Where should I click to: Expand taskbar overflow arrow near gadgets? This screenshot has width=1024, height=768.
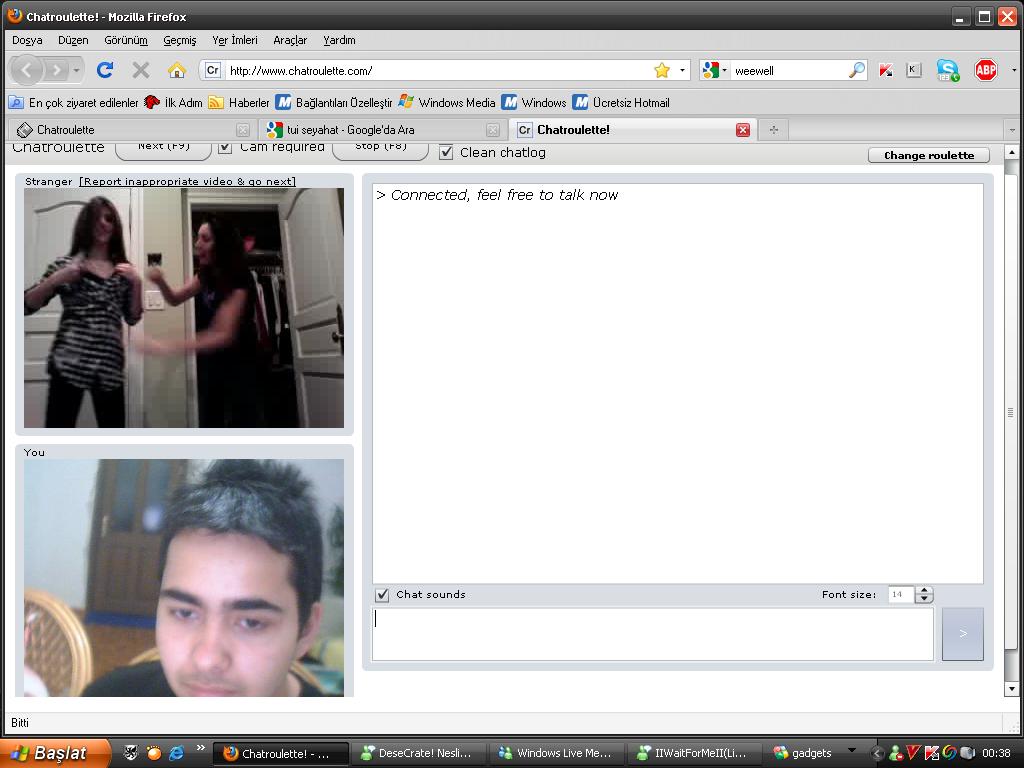point(852,750)
